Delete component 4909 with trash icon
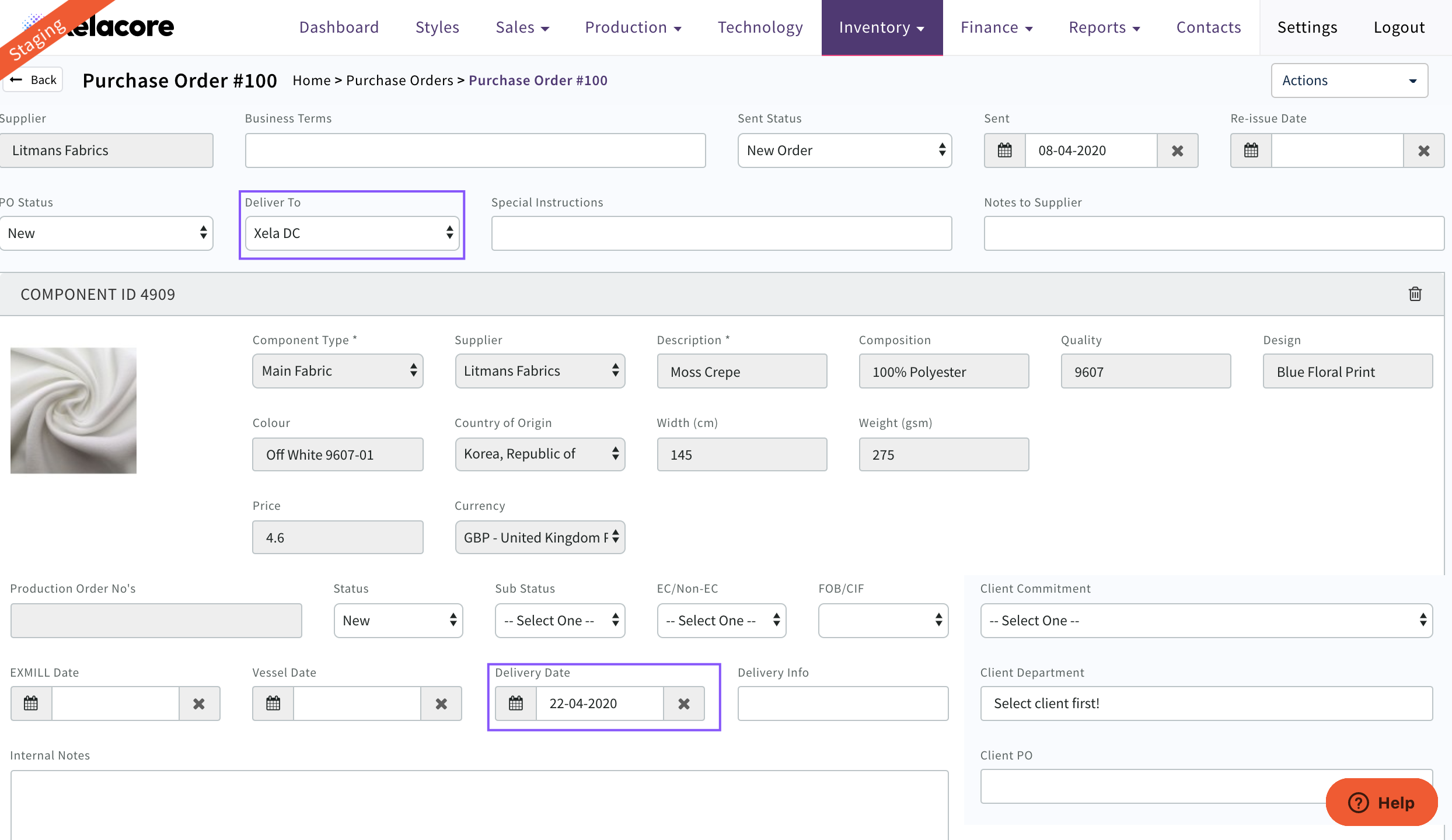Viewport: 1452px width, 840px height. (x=1415, y=294)
